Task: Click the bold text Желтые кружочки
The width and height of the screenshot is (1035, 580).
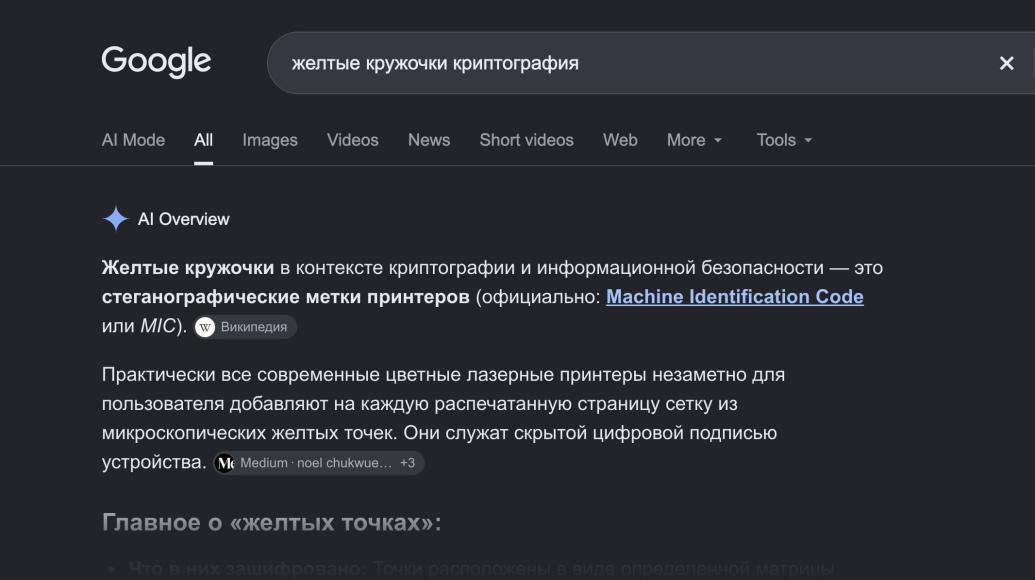Action: tap(187, 268)
